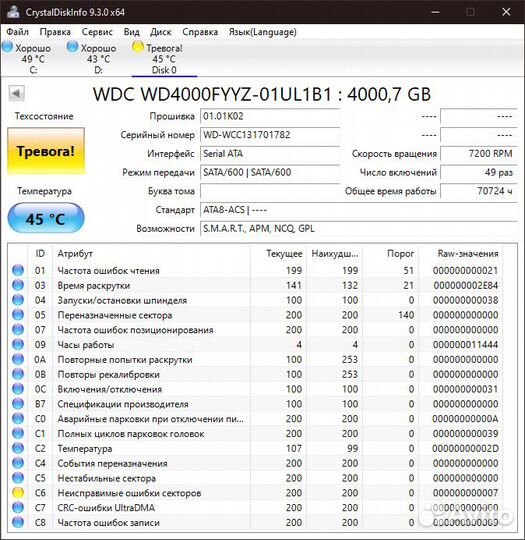Open the Сервис menu

(97, 32)
